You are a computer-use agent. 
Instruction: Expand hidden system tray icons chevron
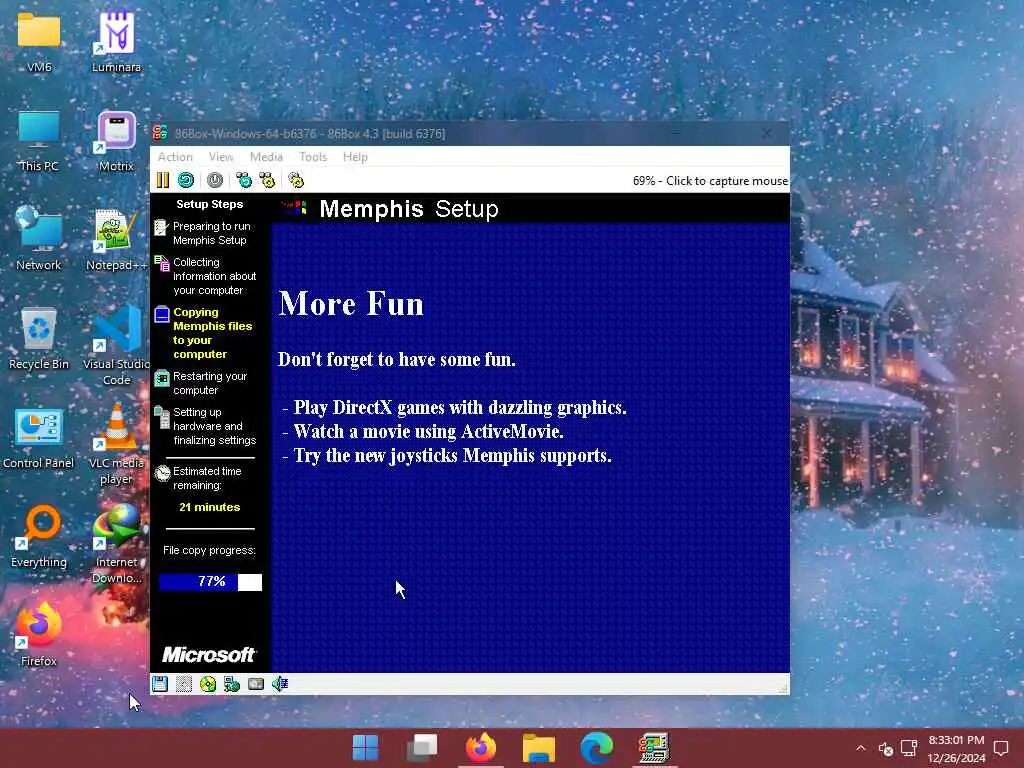(861, 748)
